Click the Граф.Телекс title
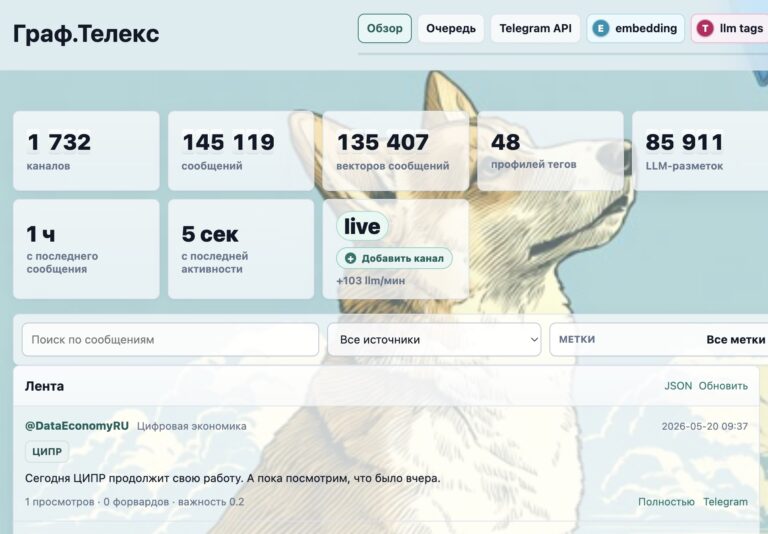Viewport: 768px width, 534px height. 86,34
